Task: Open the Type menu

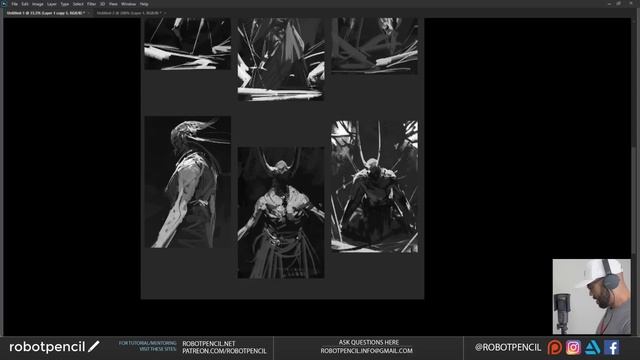Action: coord(65,4)
